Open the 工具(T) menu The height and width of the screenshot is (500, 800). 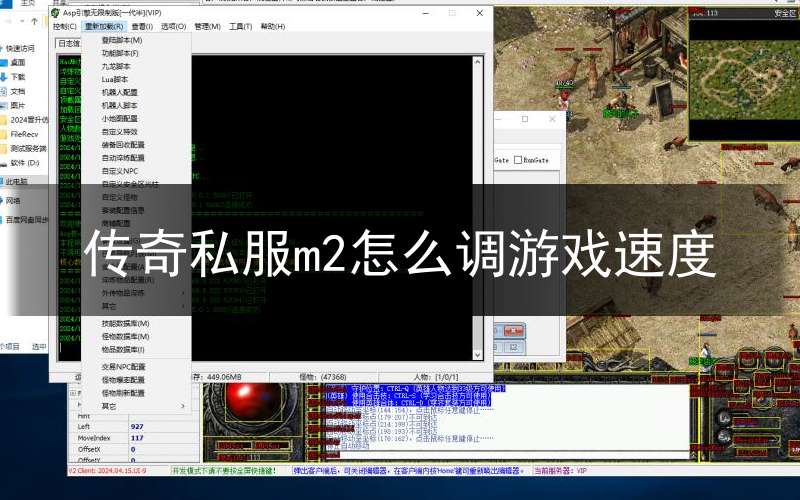[x=240, y=27]
